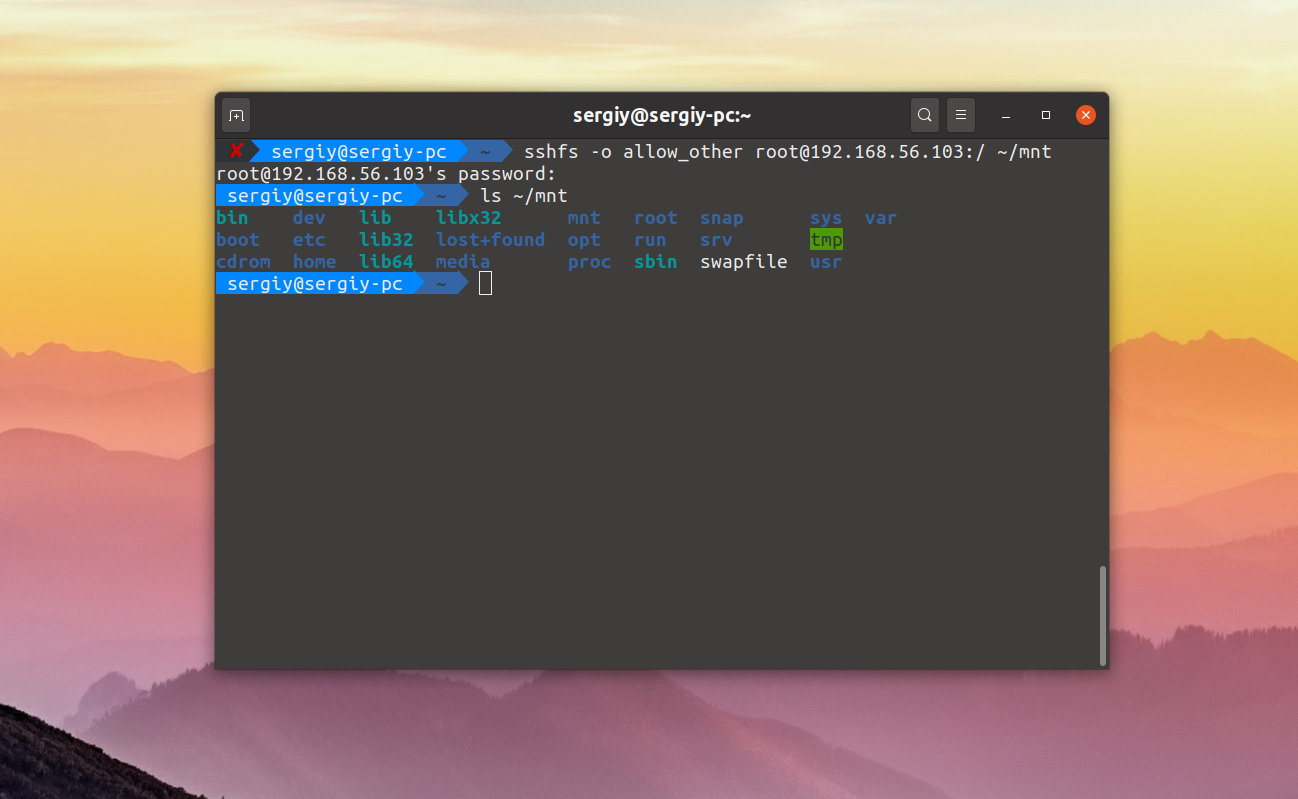Select the cdrom directory name
The image size is (1298, 799).
click(243, 262)
